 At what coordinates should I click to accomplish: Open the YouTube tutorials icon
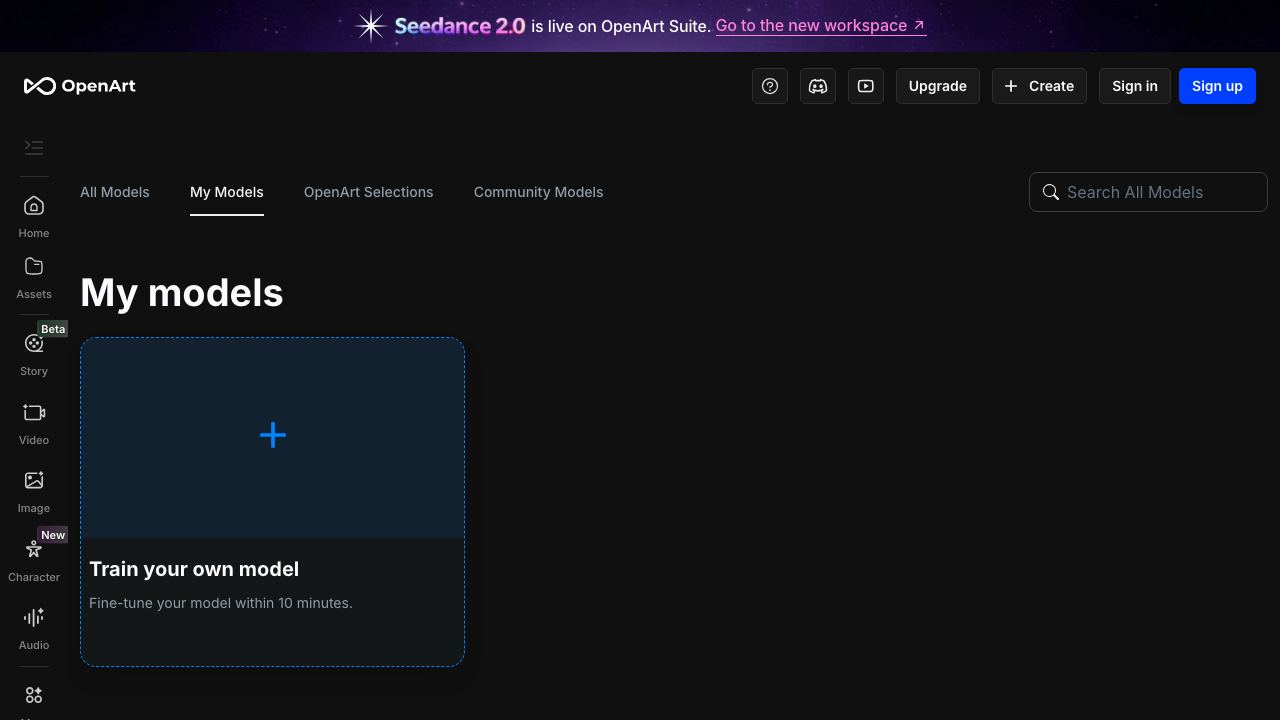click(866, 86)
